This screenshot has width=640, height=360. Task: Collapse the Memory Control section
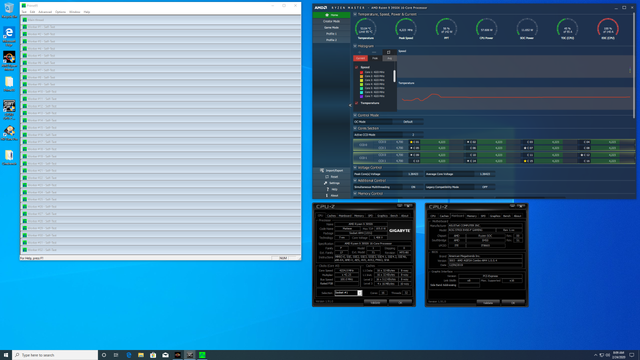pos(355,194)
